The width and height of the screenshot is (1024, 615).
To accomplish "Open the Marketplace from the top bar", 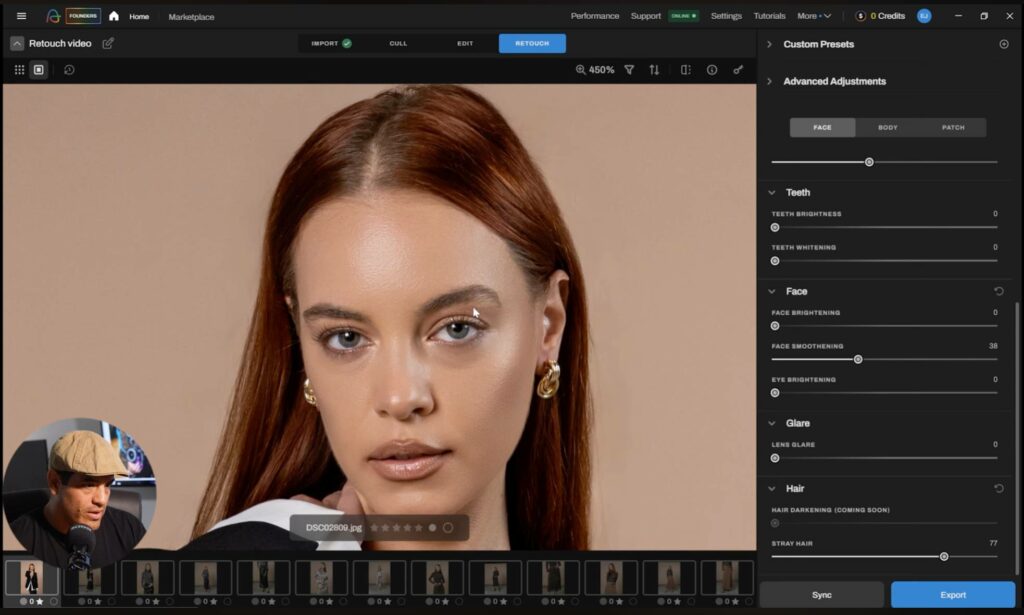I will pyautogui.click(x=193, y=17).
